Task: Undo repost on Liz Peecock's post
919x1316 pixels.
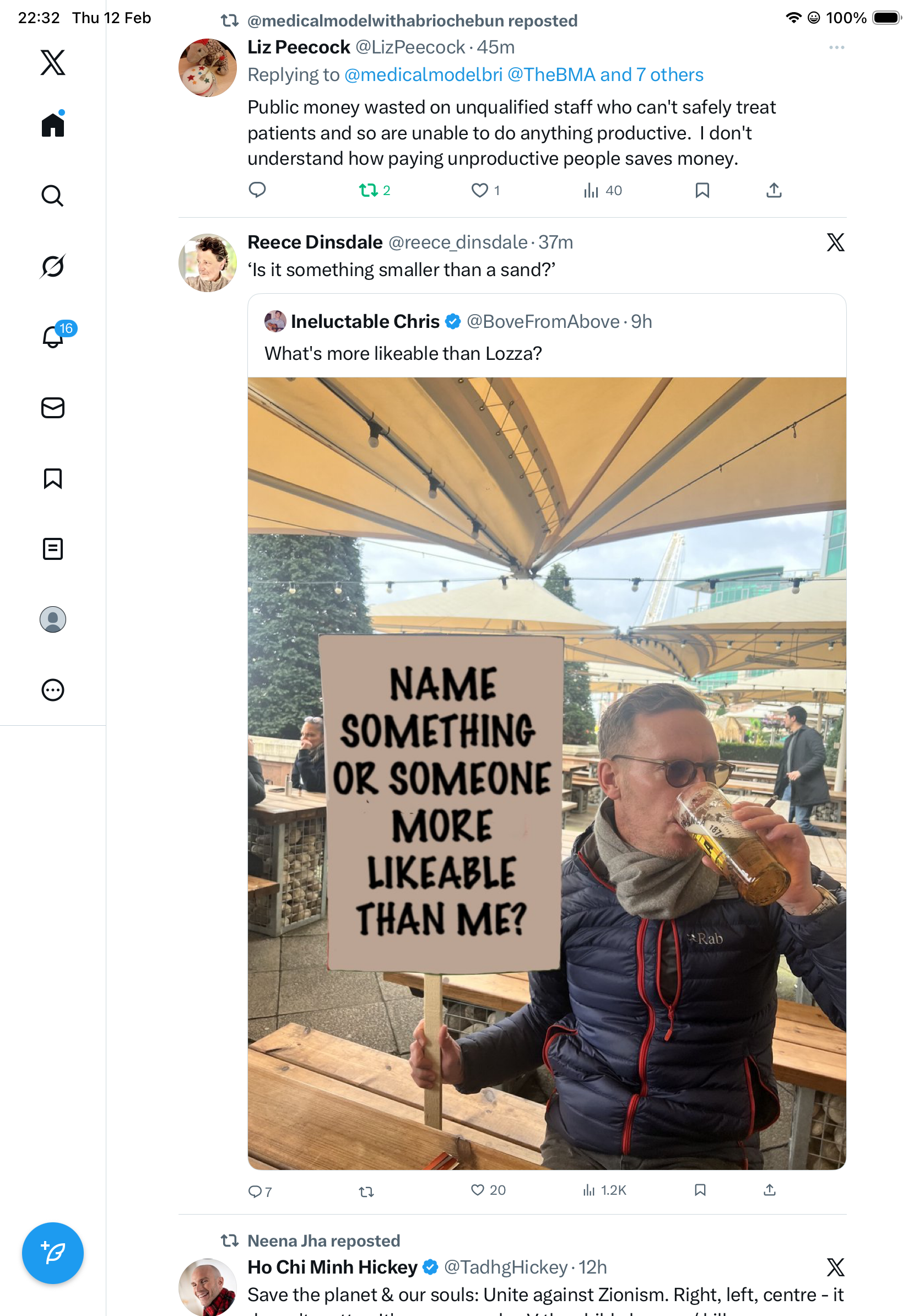Action: [x=368, y=190]
